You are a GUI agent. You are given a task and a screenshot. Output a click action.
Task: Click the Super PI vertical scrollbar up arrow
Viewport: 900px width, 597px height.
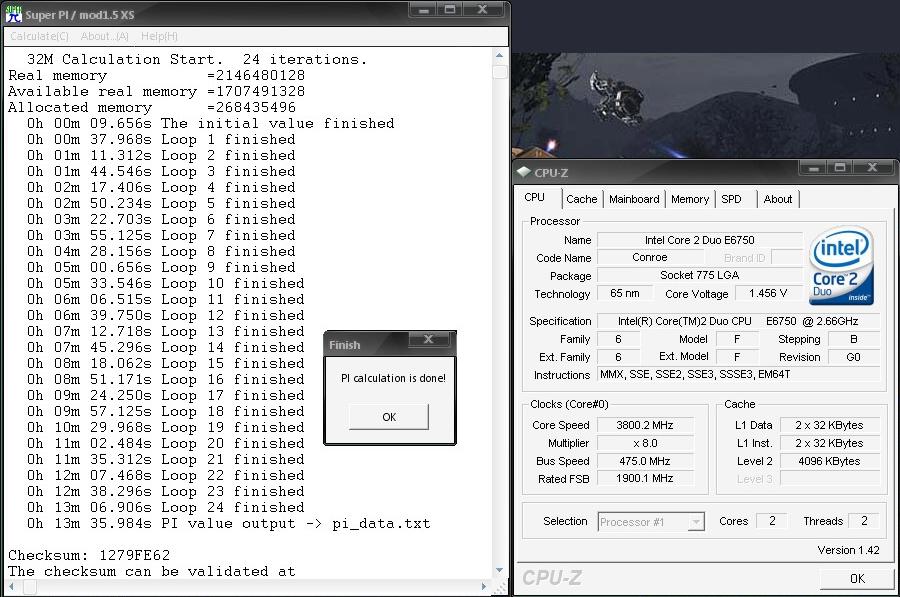pyautogui.click(x=499, y=56)
